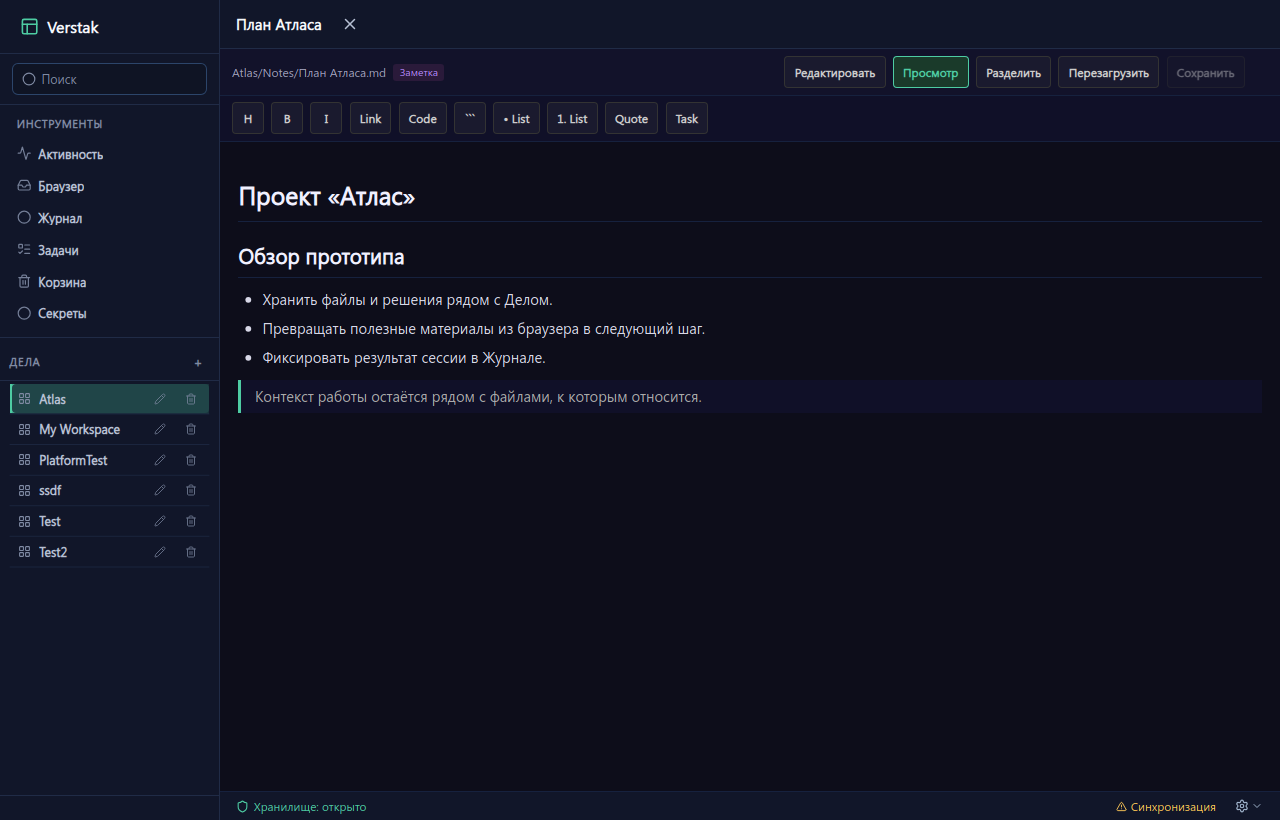
Task: Click the Синхронизация warning status
Action: (x=1166, y=807)
